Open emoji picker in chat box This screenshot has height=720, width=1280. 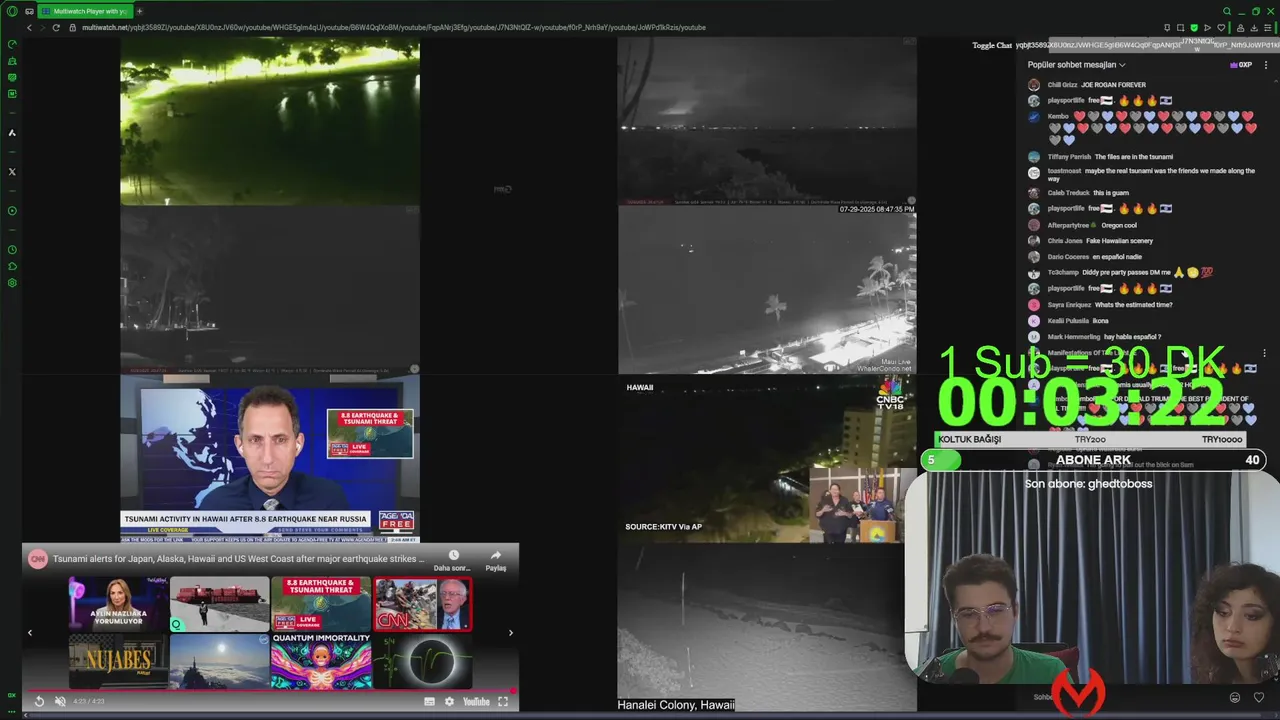pos(1235,697)
